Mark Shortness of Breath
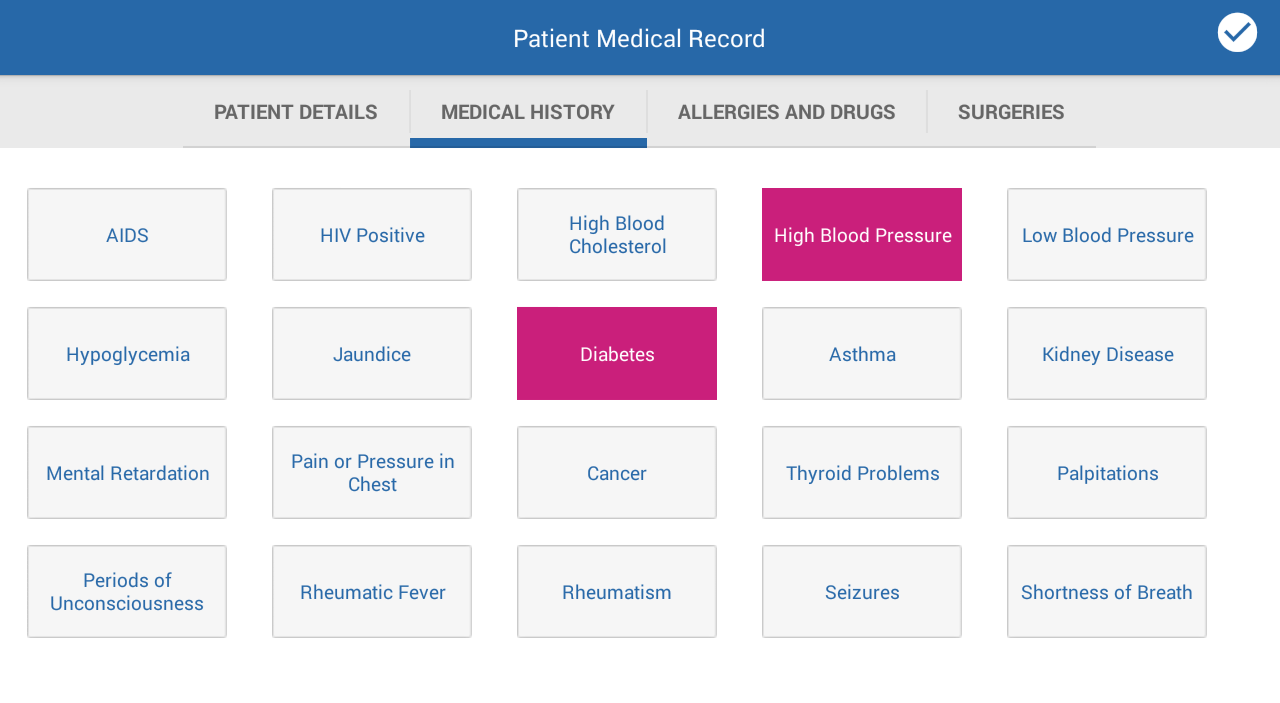Image resolution: width=1280 pixels, height=703 pixels. click(x=1107, y=592)
